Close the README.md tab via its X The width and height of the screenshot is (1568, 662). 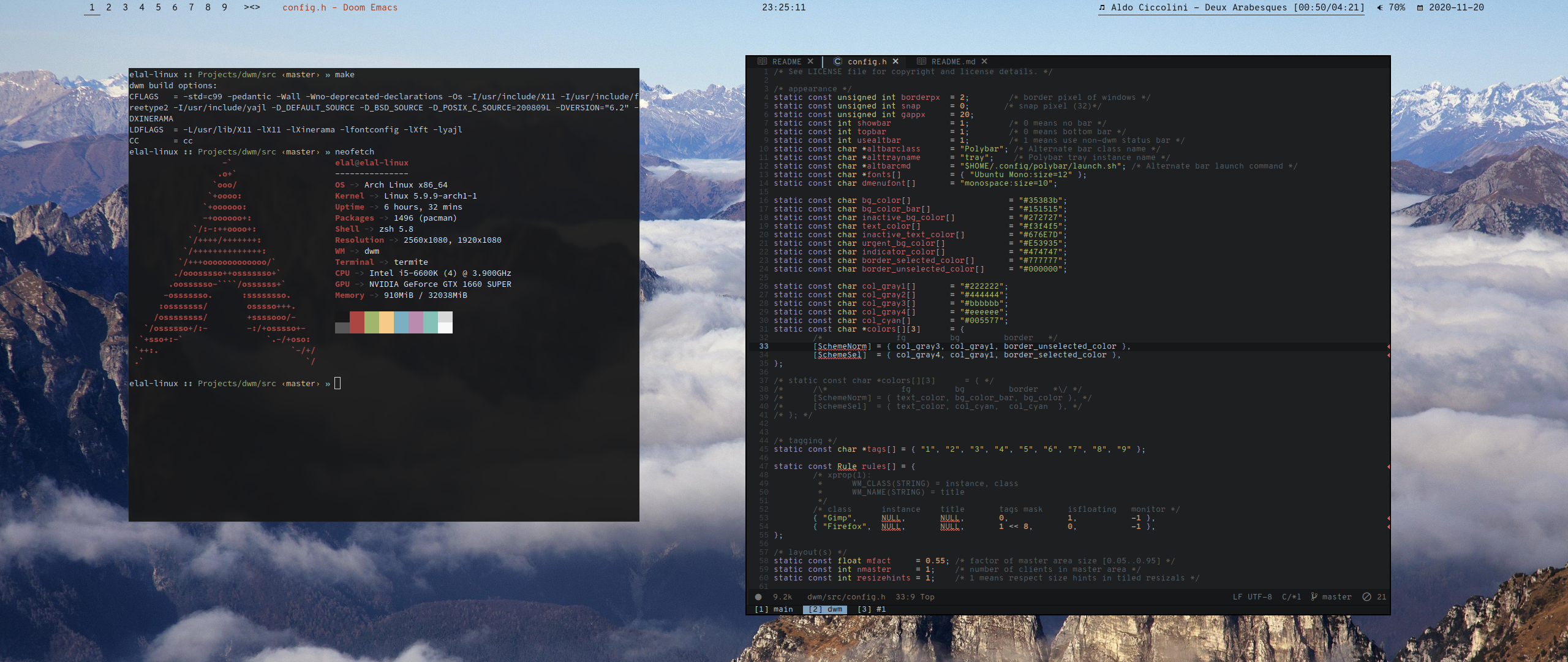(x=984, y=61)
